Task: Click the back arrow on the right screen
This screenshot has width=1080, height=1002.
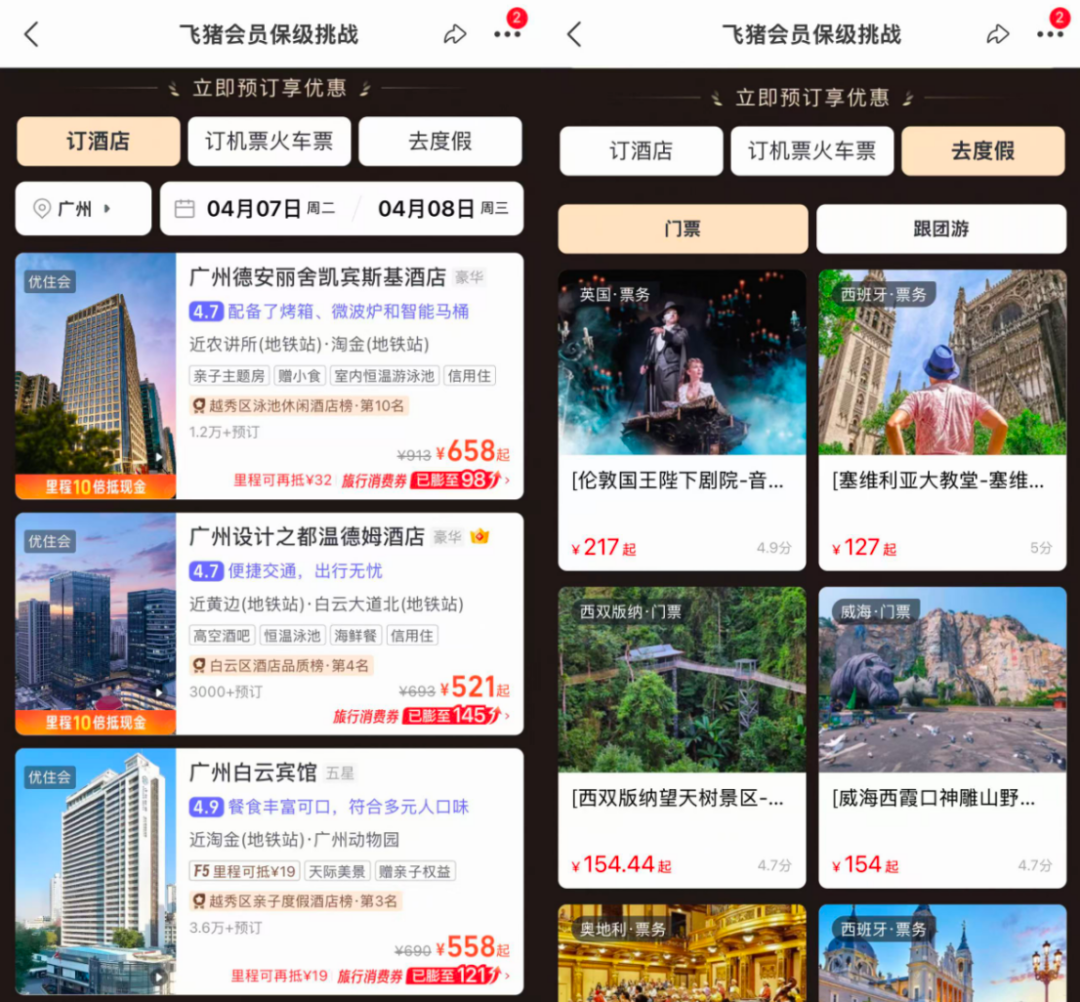Action: [575, 33]
